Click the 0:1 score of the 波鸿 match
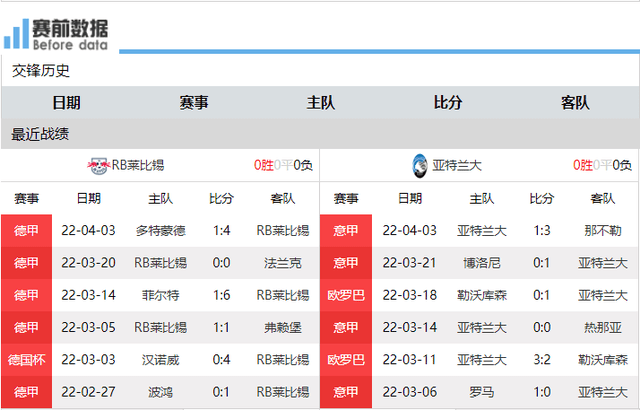This screenshot has width=640, height=410. pyautogui.click(x=222, y=392)
